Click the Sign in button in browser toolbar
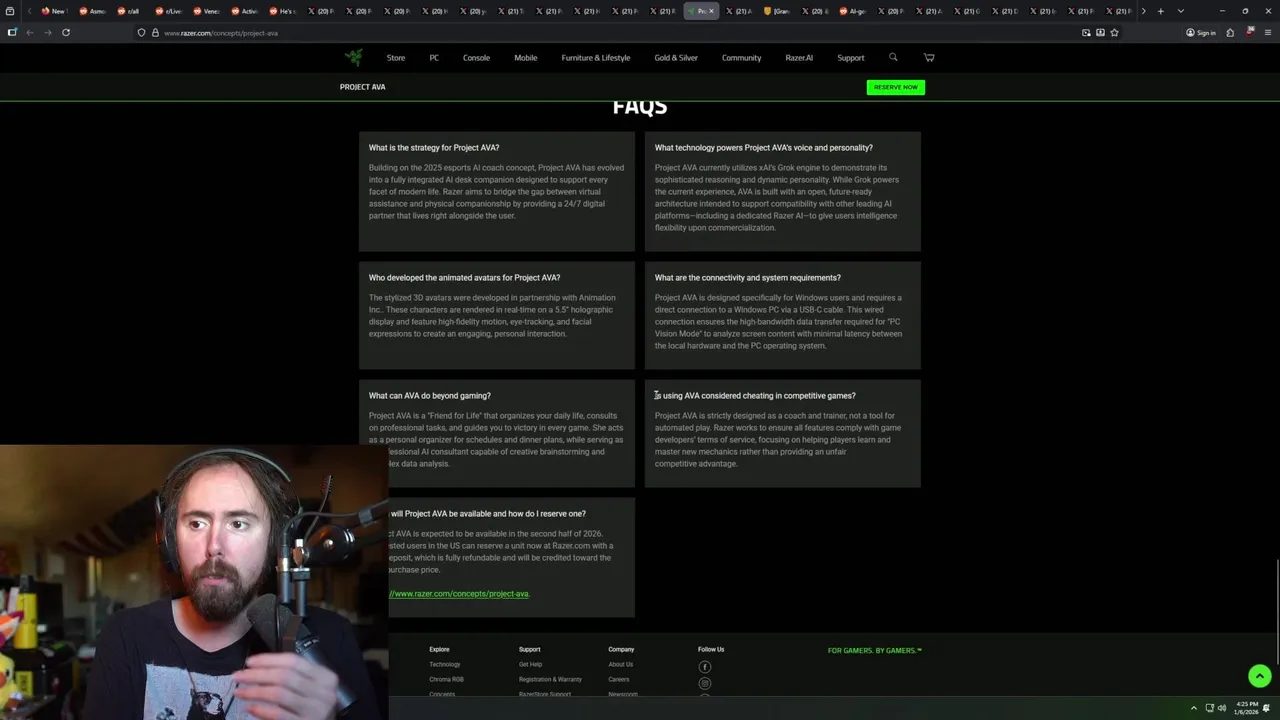The height and width of the screenshot is (720, 1280). click(1201, 32)
